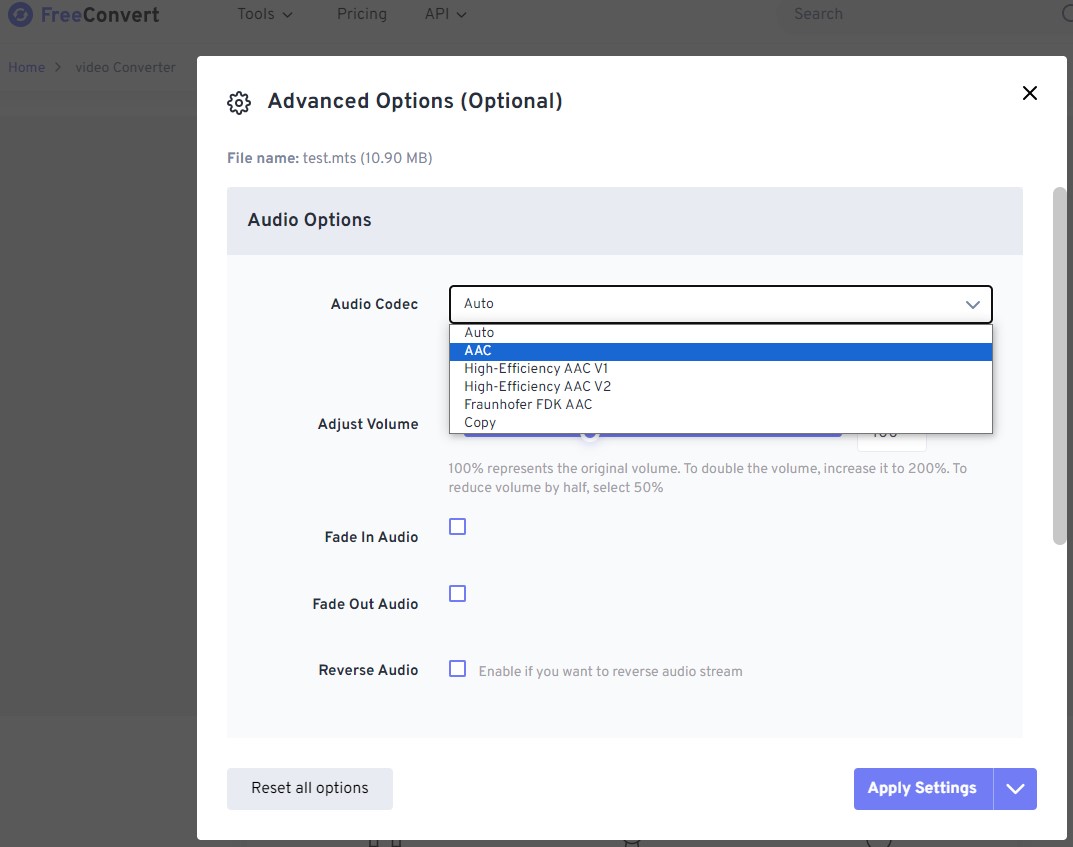Screen dimensions: 1073x847
Task: Click the Audio Options header text
Action: point(309,220)
